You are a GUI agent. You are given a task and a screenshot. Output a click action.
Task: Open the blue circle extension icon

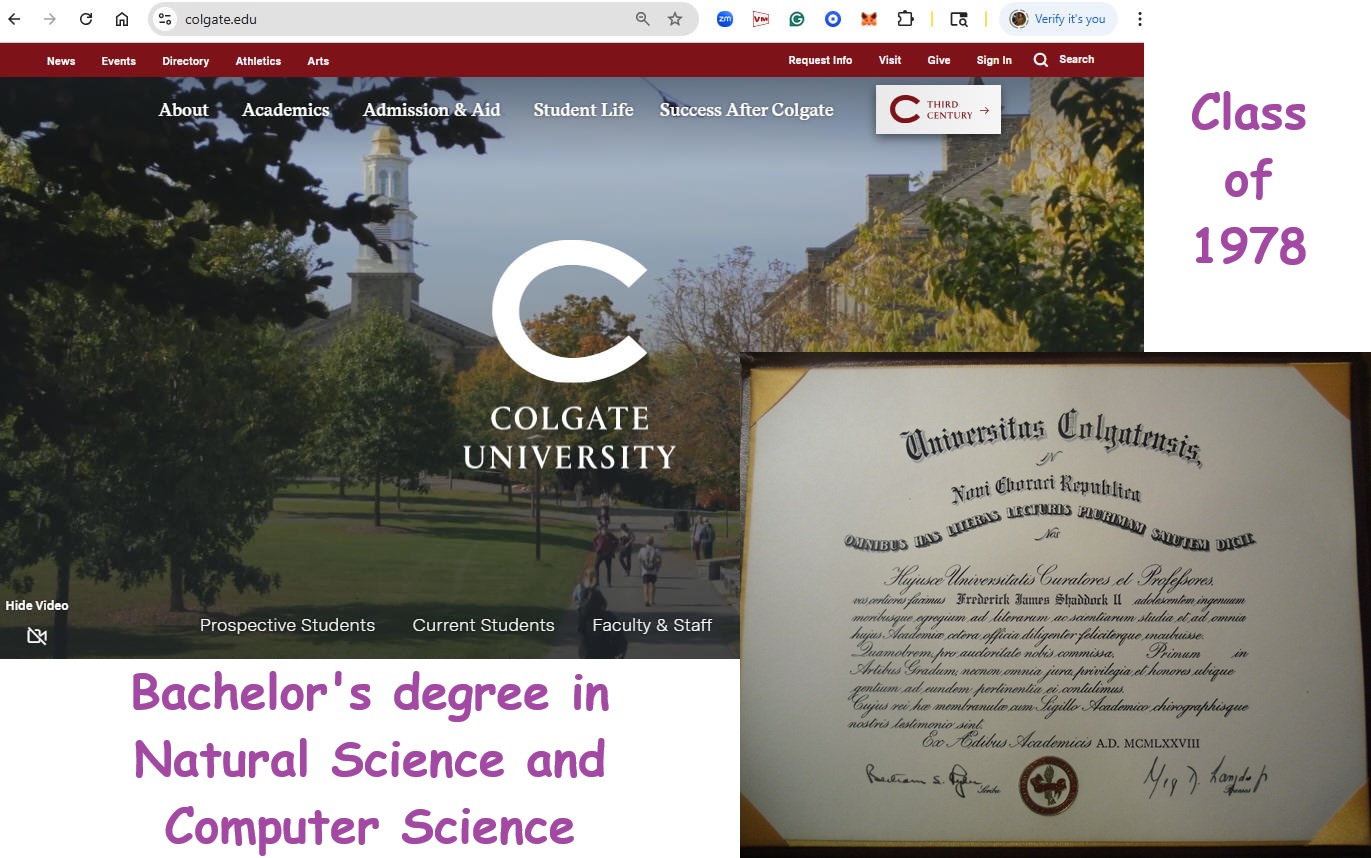coord(833,19)
